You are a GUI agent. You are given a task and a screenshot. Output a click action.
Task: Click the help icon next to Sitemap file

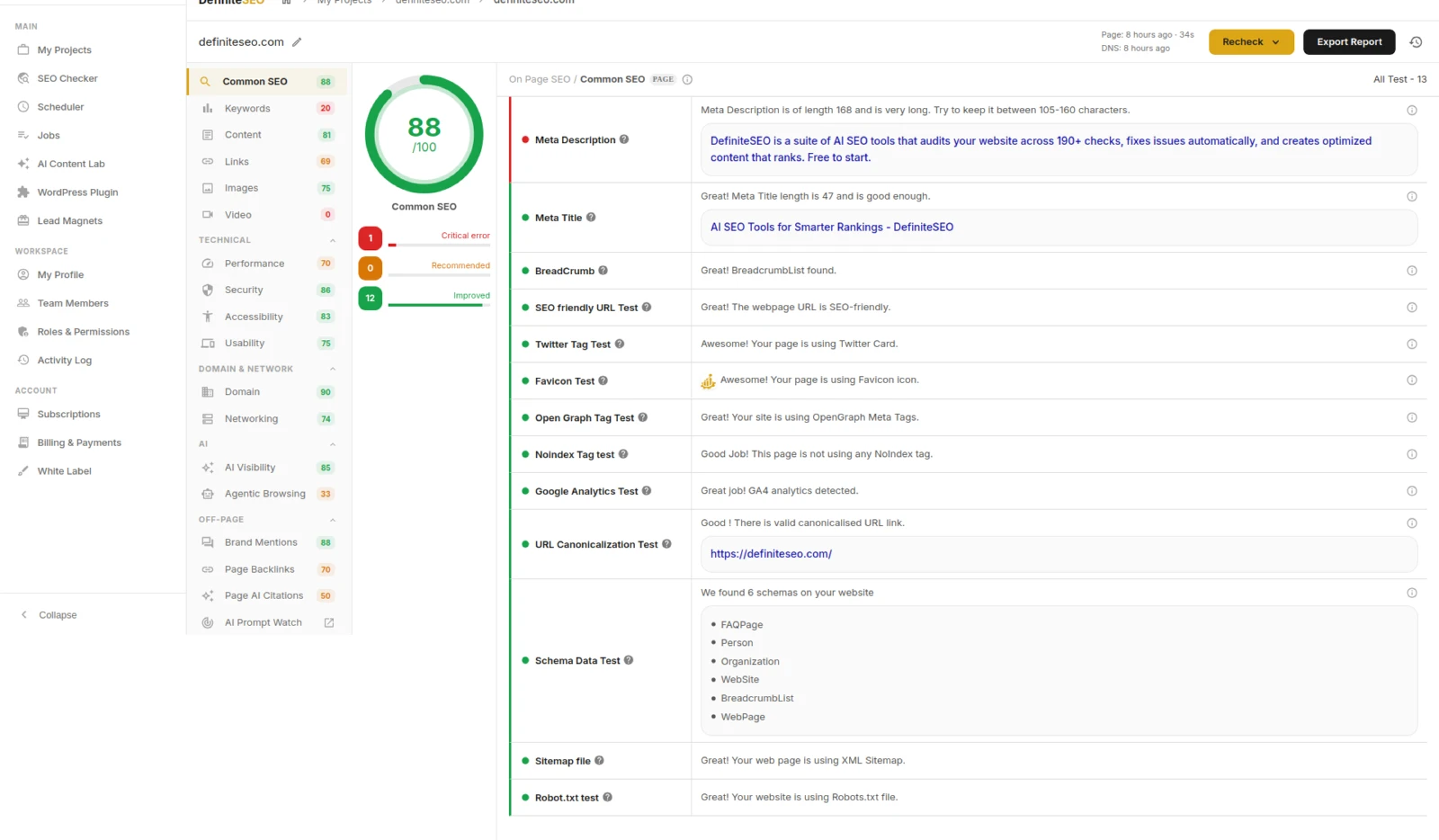point(599,761)
